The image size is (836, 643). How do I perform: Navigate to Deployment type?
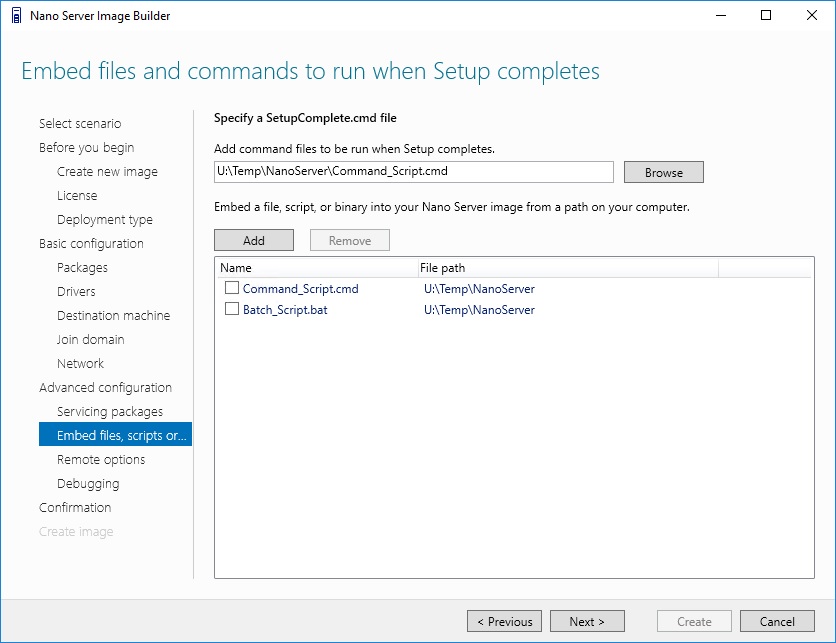click(x=104, y=220)
